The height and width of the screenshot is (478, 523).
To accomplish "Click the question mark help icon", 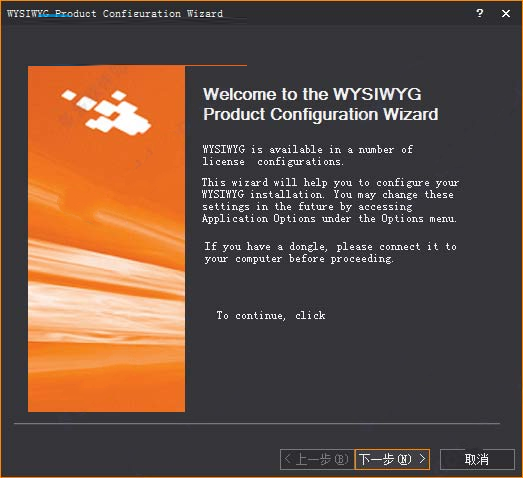I will pos(480,13).
